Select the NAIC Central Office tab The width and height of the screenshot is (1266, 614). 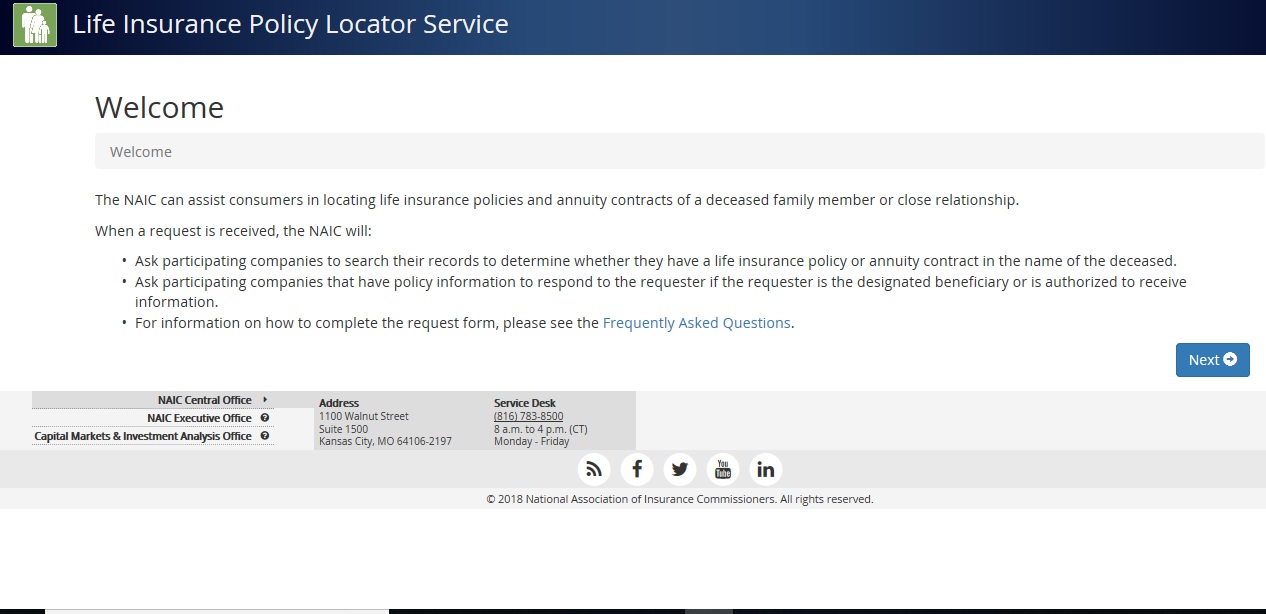[204, 400]
